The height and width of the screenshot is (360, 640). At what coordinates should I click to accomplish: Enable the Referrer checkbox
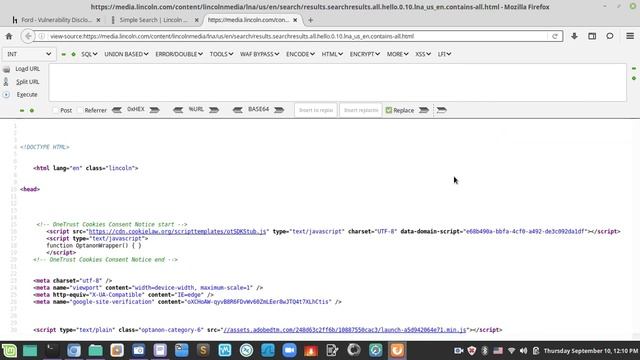click(x=80, y=110)
